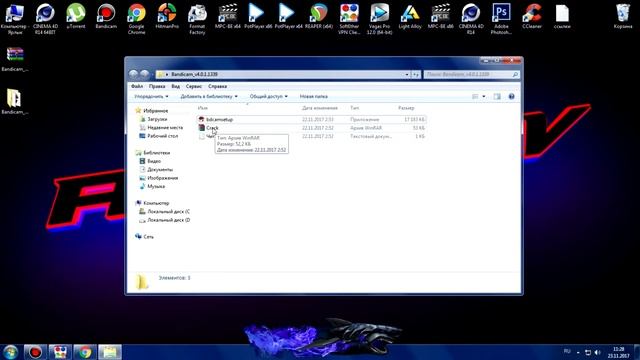Image resolution: width=640 pixels, height=360 pixels.
Task: Select Vegas Pro 12.0 desktop icon
Action: click(x=380, y=18)
